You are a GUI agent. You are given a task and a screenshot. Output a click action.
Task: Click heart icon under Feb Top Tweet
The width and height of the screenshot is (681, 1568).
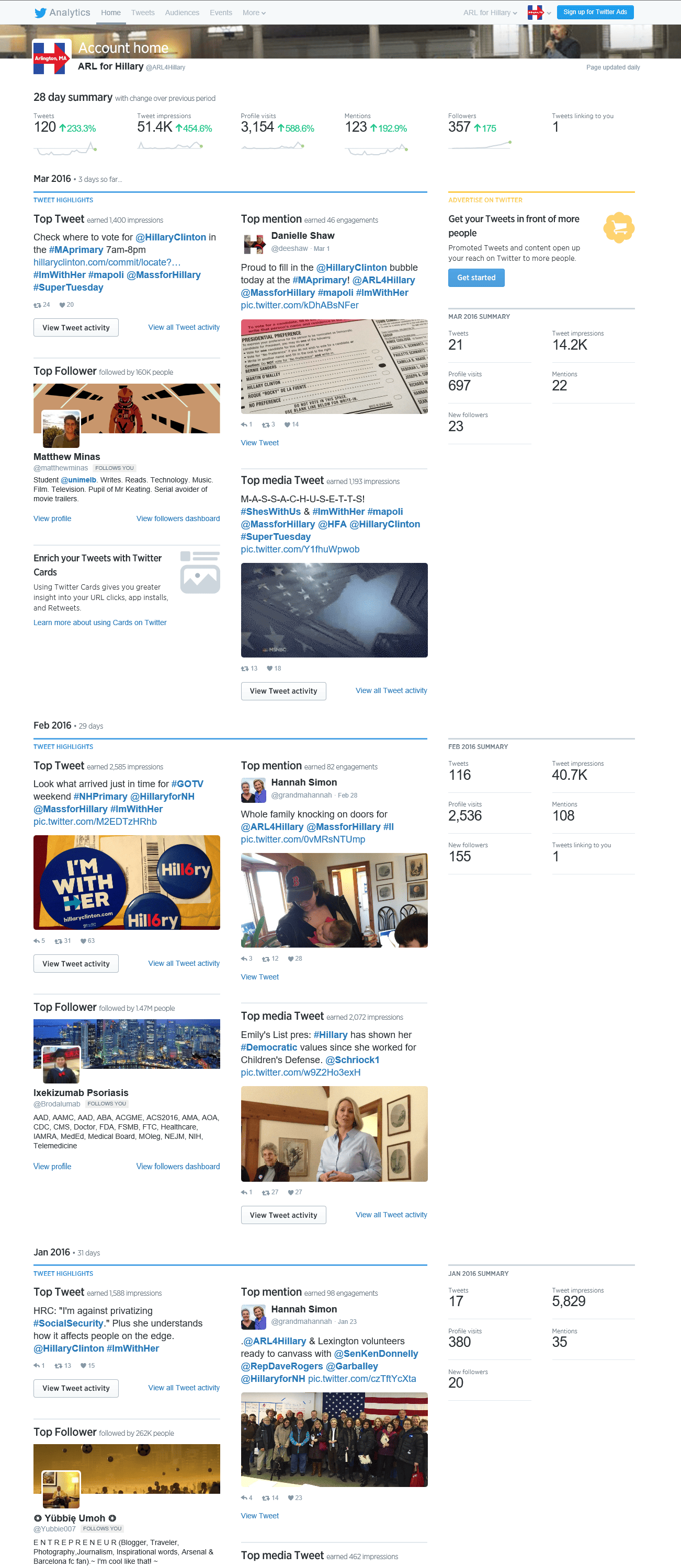pyautogui.click(x=84, y=941)
